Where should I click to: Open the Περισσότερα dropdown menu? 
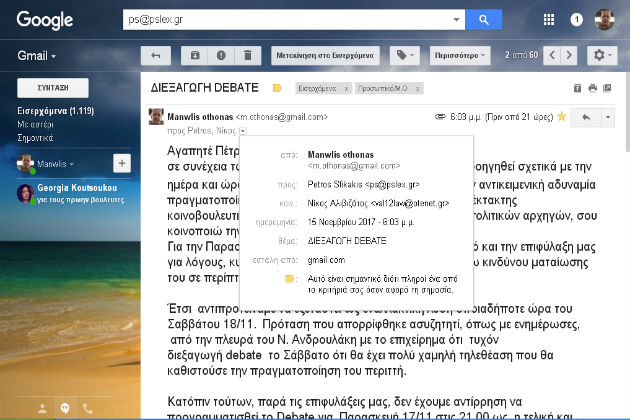click(460, 55)
